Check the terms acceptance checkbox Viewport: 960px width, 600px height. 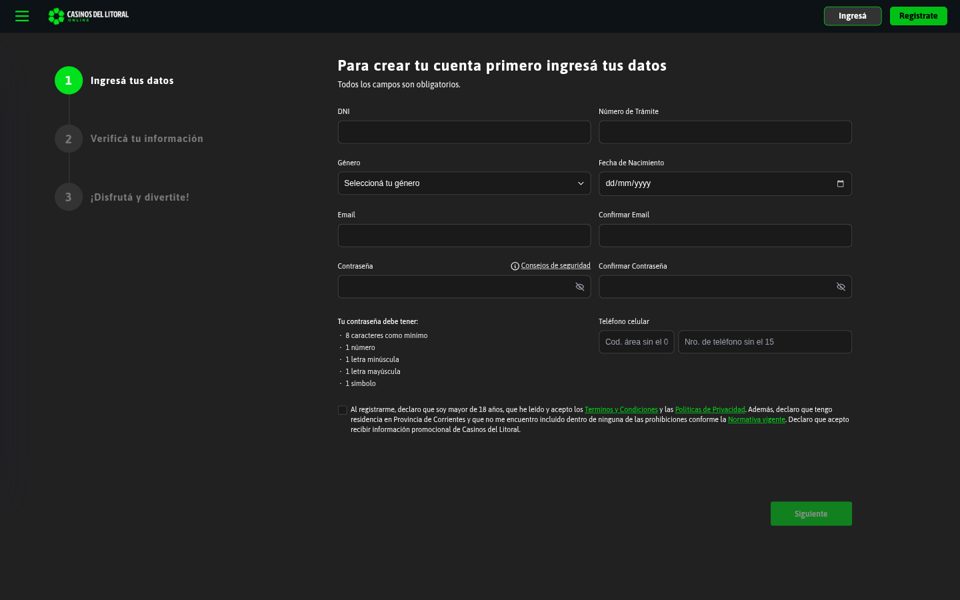(x=342, y=410)
